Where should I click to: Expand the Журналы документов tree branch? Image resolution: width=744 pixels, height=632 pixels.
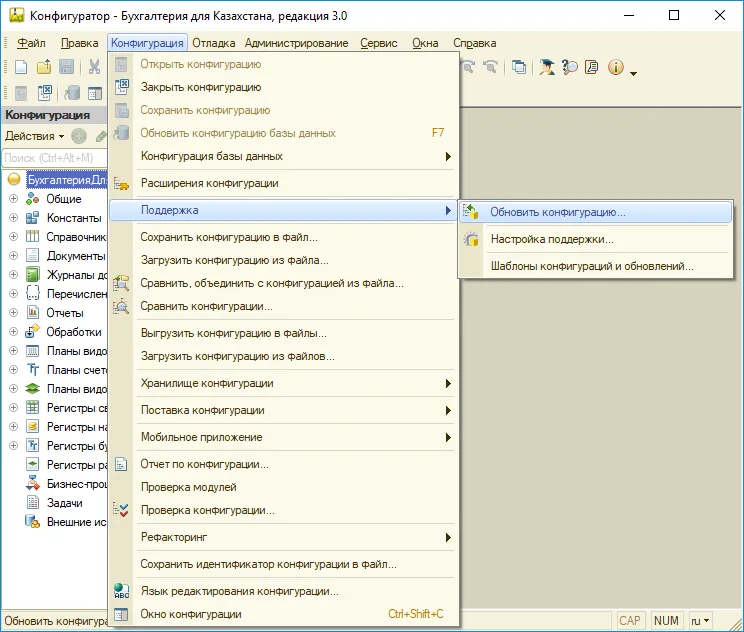coord(14,274)
